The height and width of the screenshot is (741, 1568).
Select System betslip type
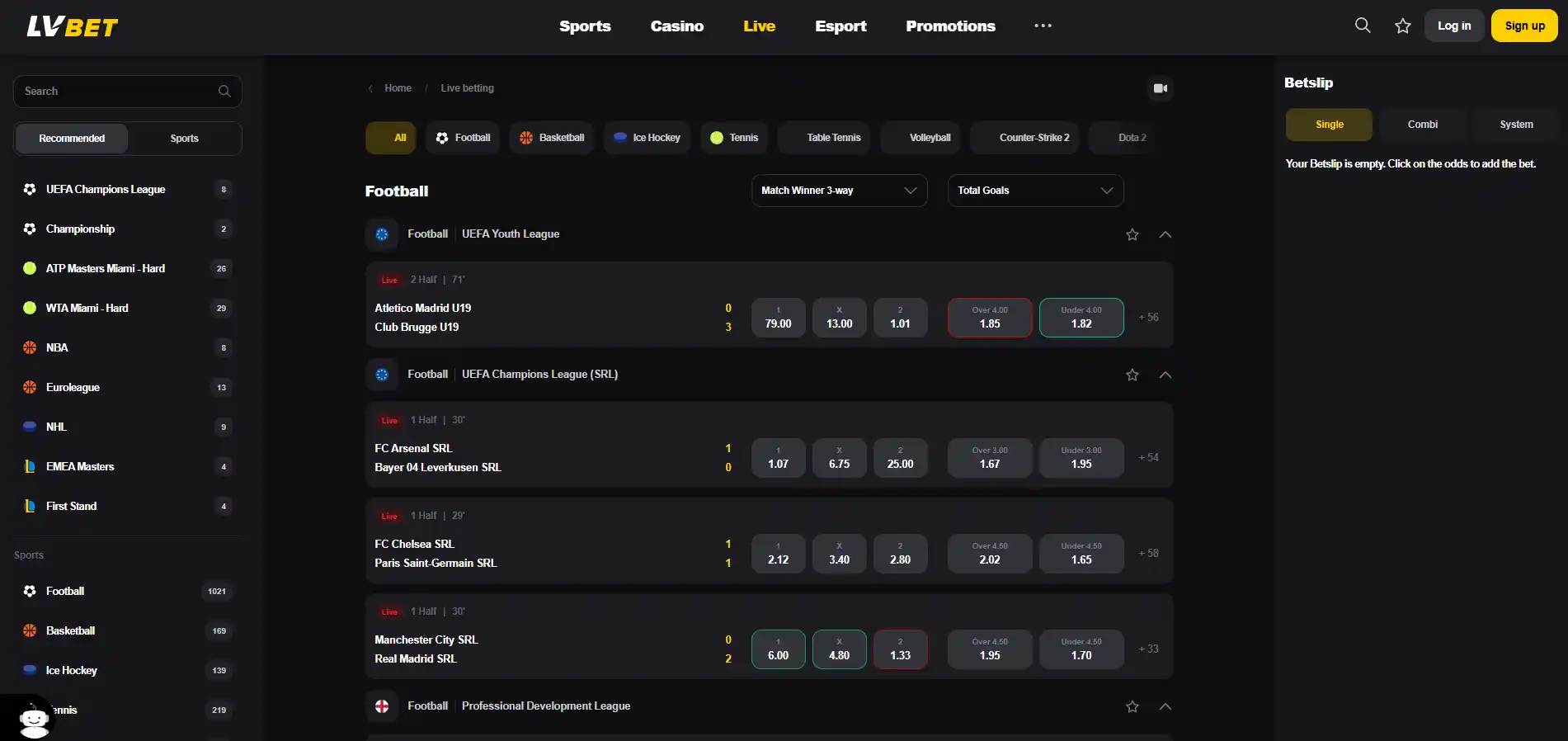tap(1516, 125)
